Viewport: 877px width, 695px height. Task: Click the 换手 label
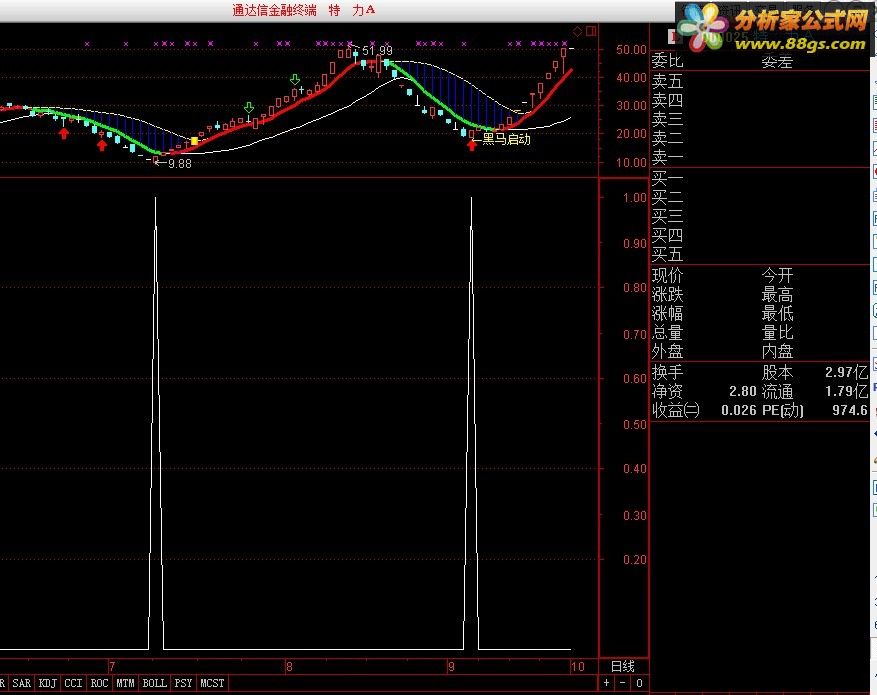(x=667, y=372)
